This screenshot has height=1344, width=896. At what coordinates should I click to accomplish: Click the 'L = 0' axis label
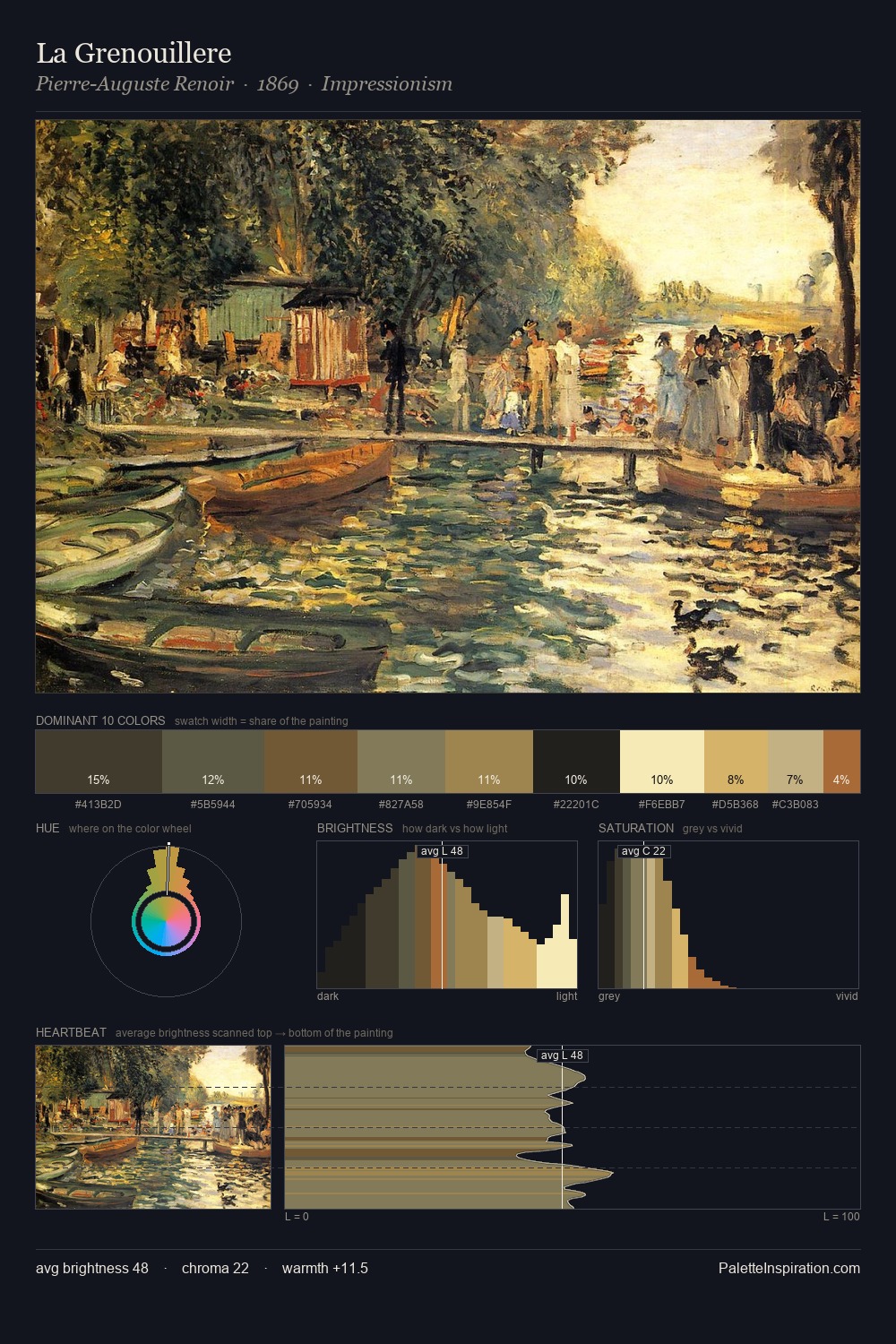pyautogui.click(x=297, y=1217)
